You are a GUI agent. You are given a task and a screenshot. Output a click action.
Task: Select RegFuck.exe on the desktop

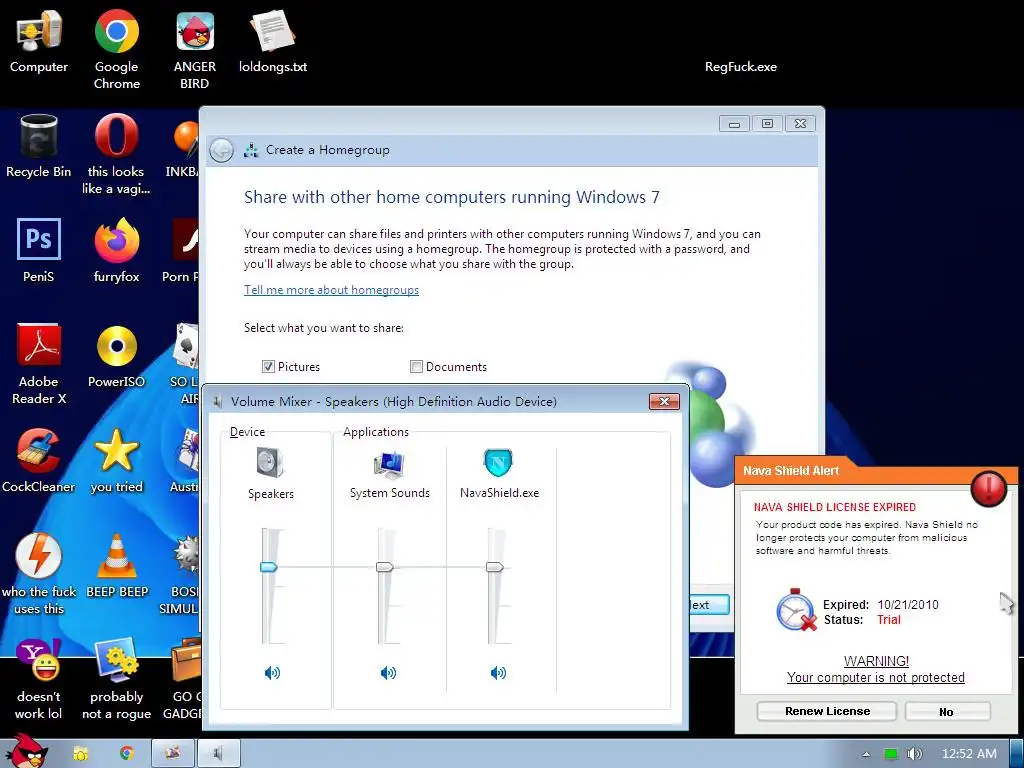(x=741, y=67)
